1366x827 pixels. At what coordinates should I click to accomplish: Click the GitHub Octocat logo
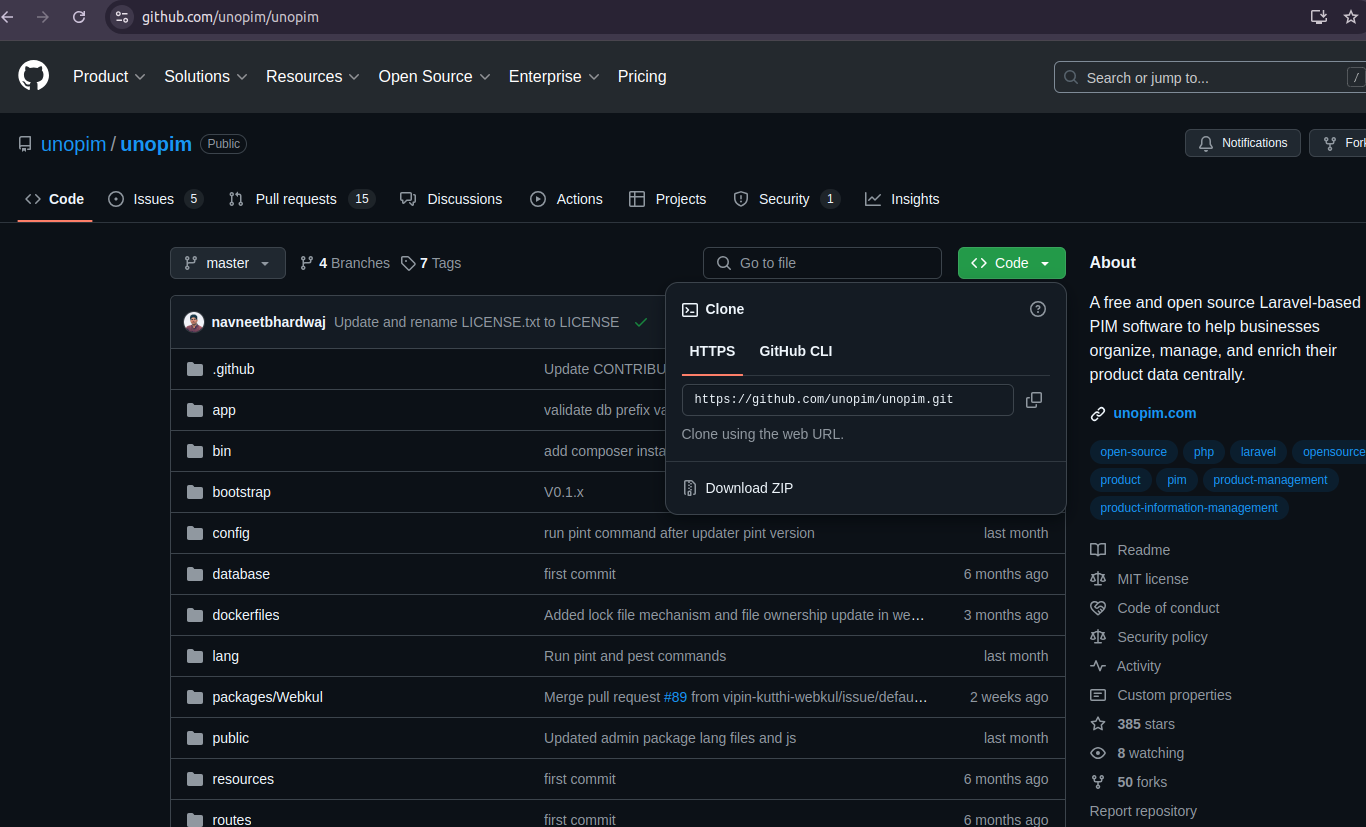point(34,76)
